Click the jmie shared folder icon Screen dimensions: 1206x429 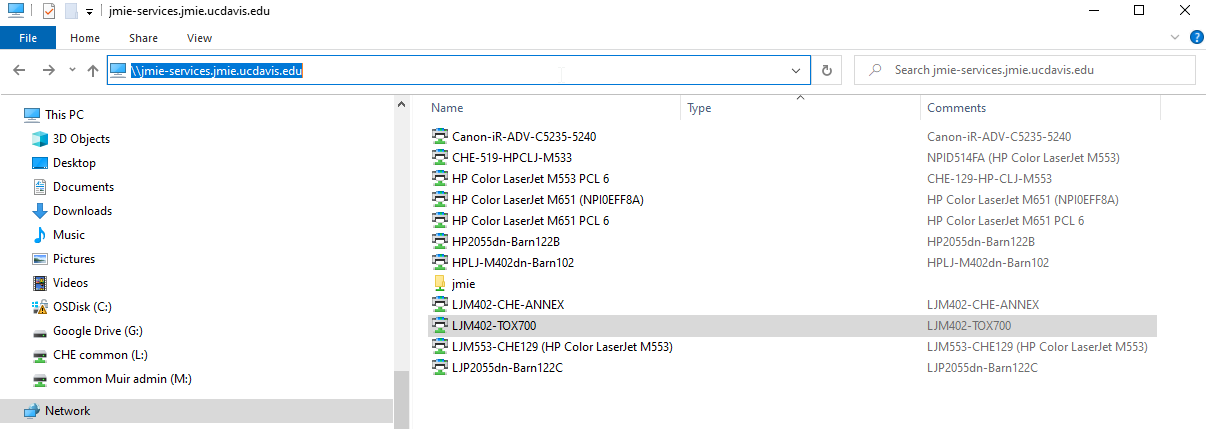tap(440, 283)
